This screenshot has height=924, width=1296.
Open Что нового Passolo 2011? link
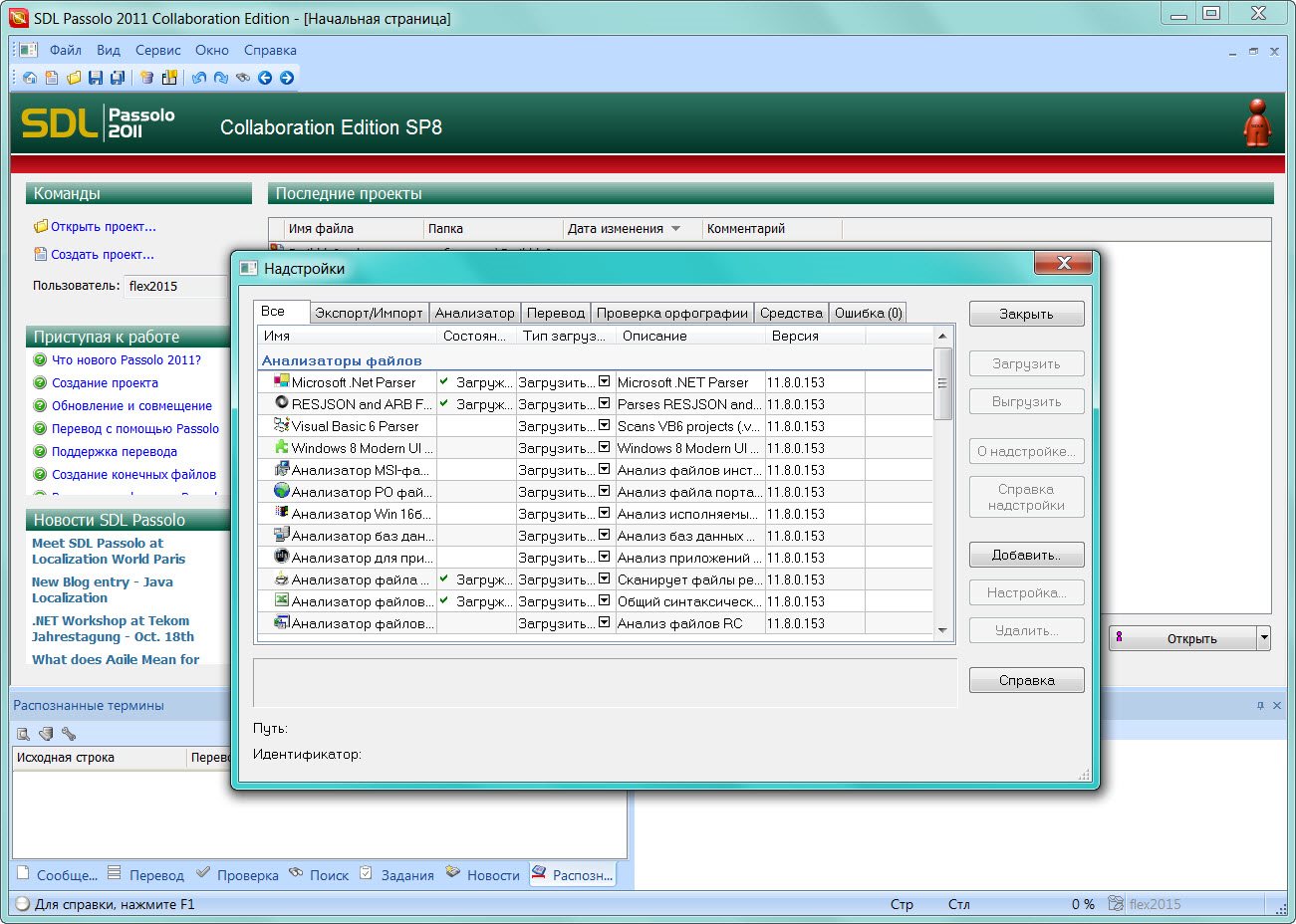point(127,359)
